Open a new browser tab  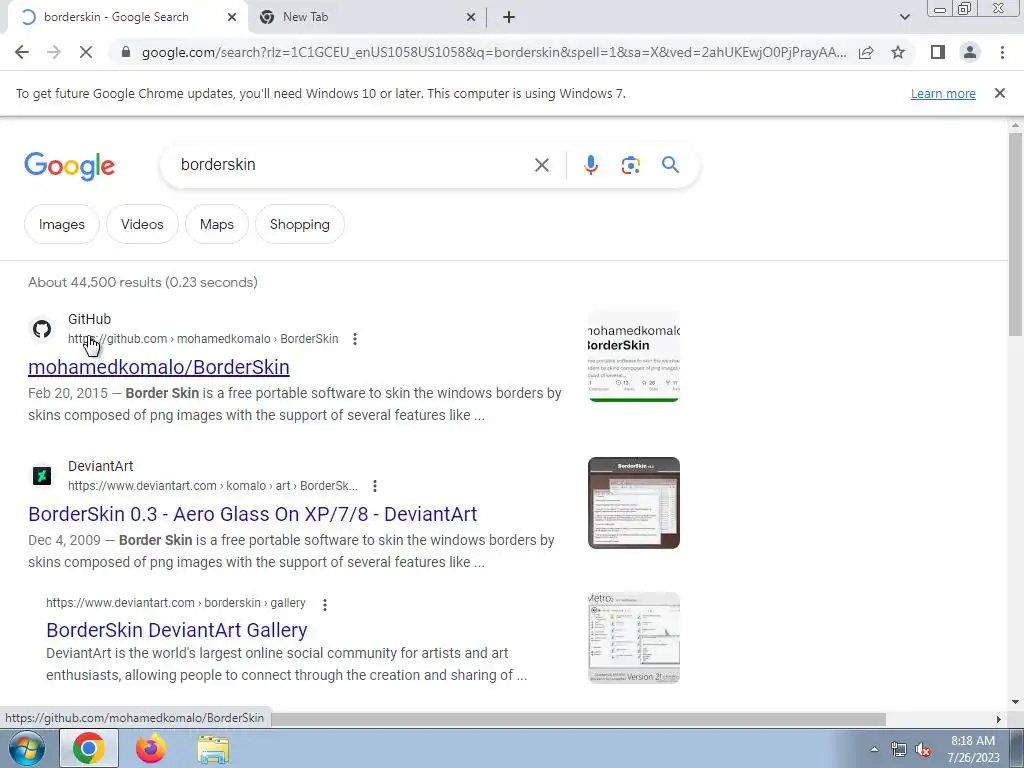pyautogui.click(x=509, y=18)
